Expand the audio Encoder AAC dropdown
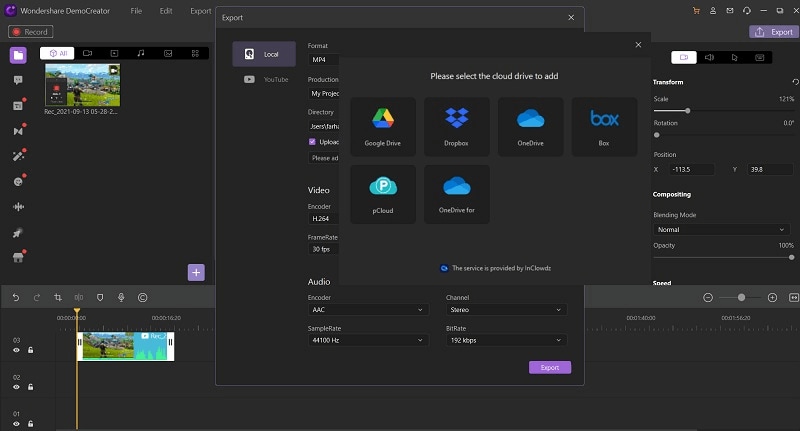Image resolution: width=800 pixels, height=431 pixels. (x=368, y=310)
